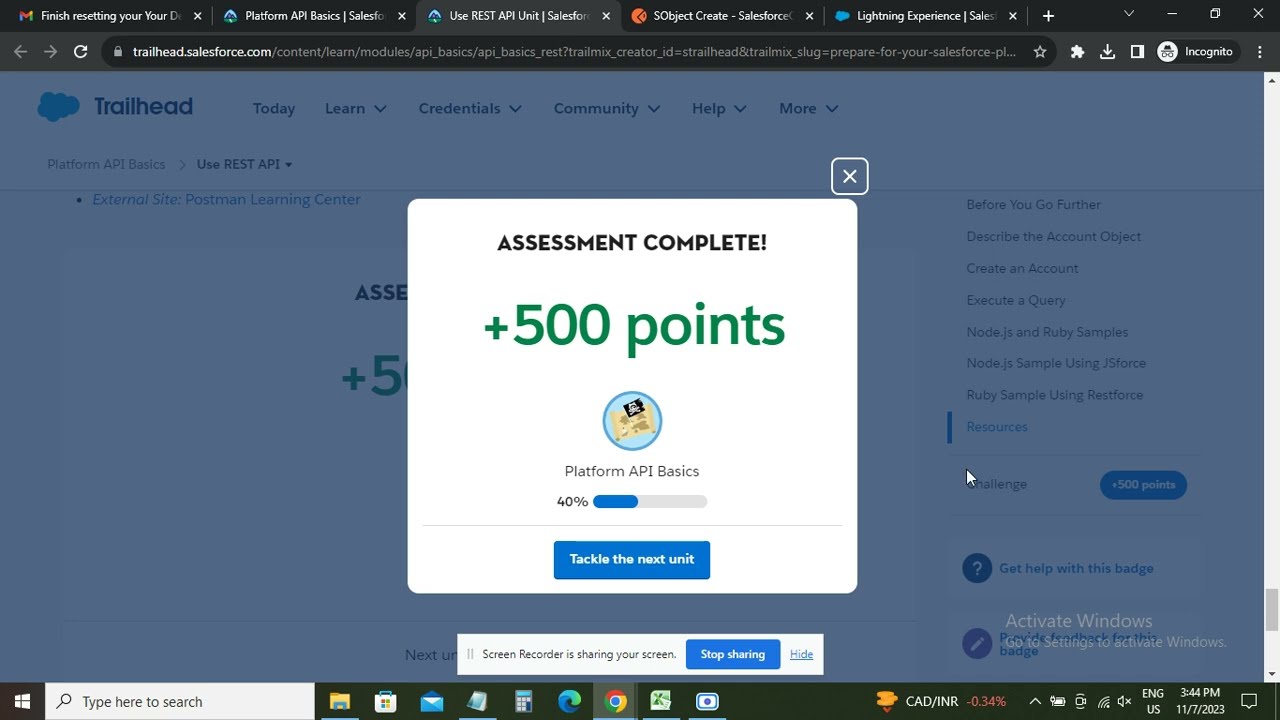Click the 40% progress bar

point(650,502)
